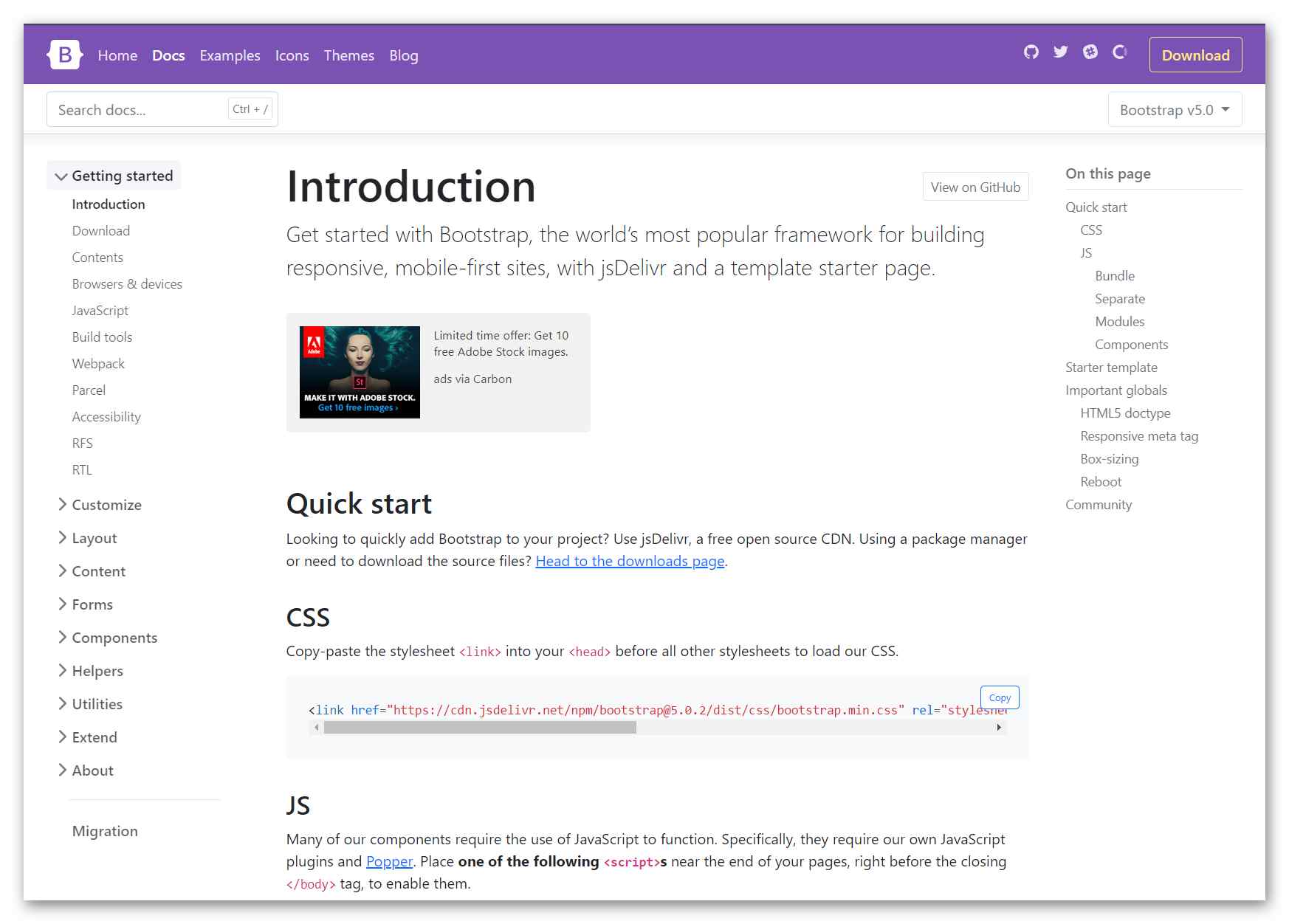Click the yellow Download button in navbar
Screen dimensions: 1289x924
pyautogui.click(x=1195, y=55)
